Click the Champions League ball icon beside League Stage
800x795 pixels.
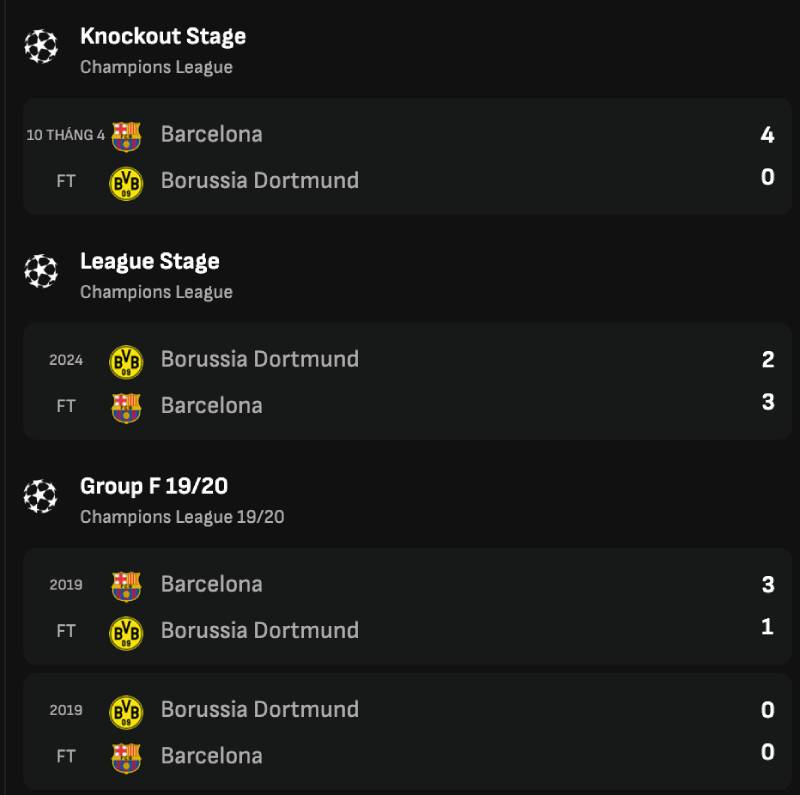[x=41, y=271]
